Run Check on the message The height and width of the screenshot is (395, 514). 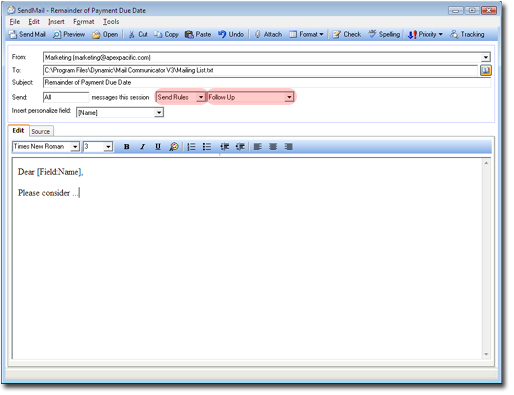pyautogui.click(x=347, y=34)
